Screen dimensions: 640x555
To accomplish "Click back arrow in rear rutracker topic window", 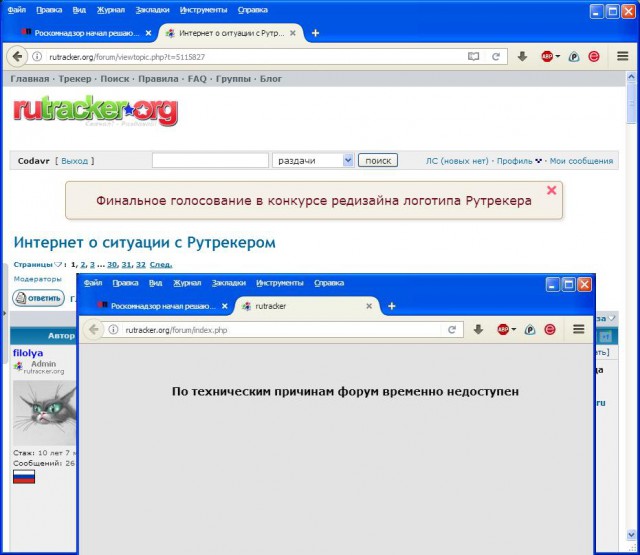I will pos(17,56).
